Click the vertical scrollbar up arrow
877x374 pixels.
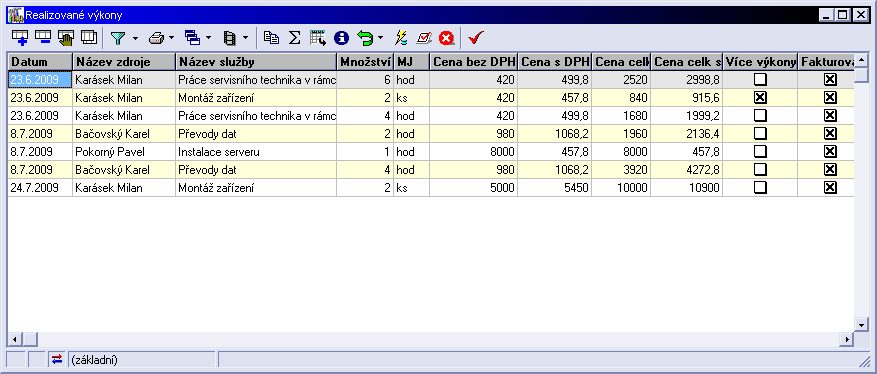coord(861,59)
